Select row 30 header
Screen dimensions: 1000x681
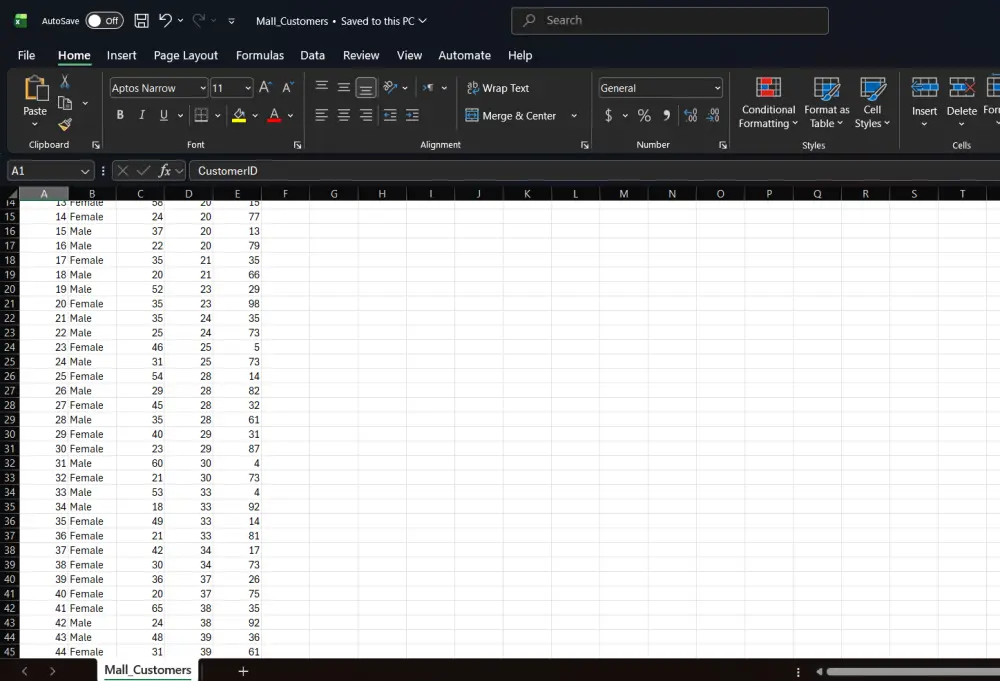pyautogui.click(x=10, y=434)
